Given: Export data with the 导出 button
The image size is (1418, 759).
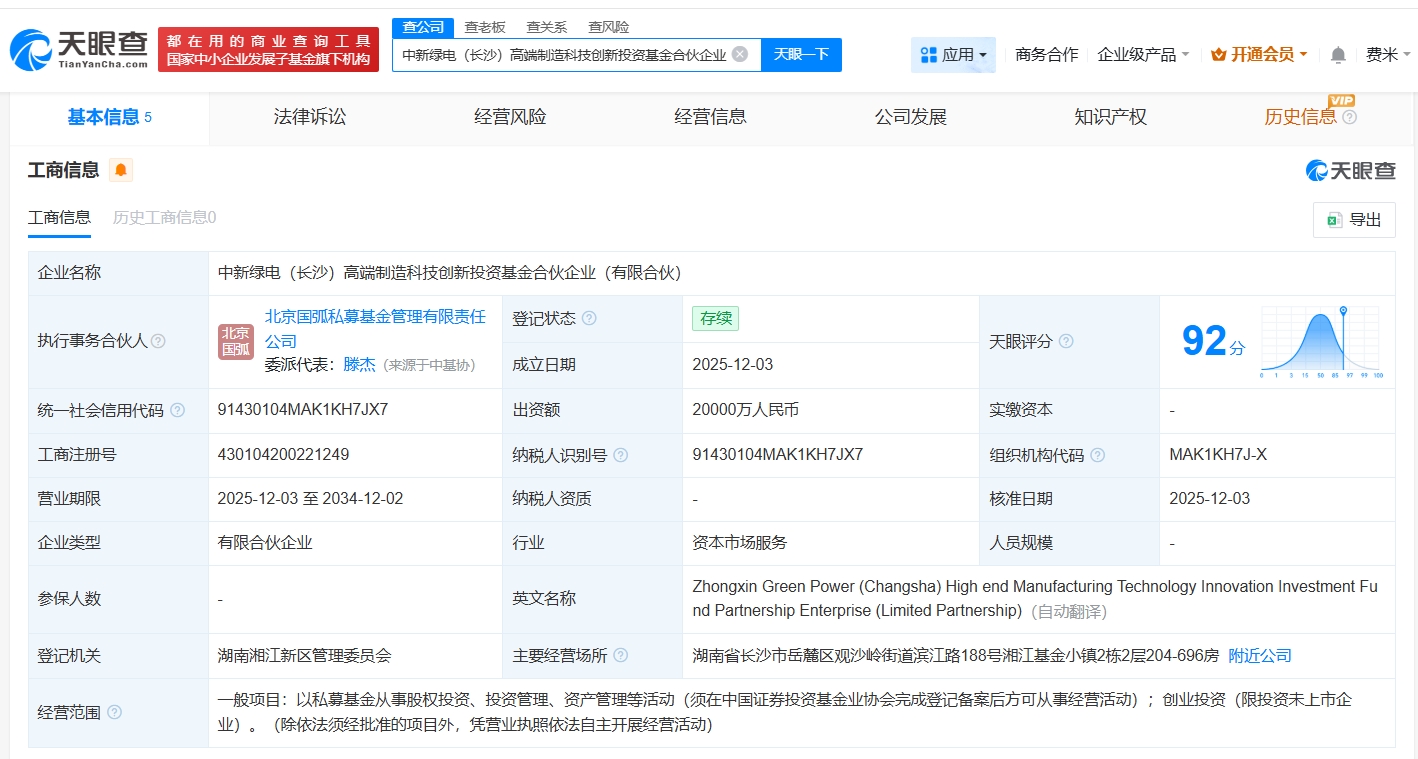Looking at the screenshot, I should 1354,220.
